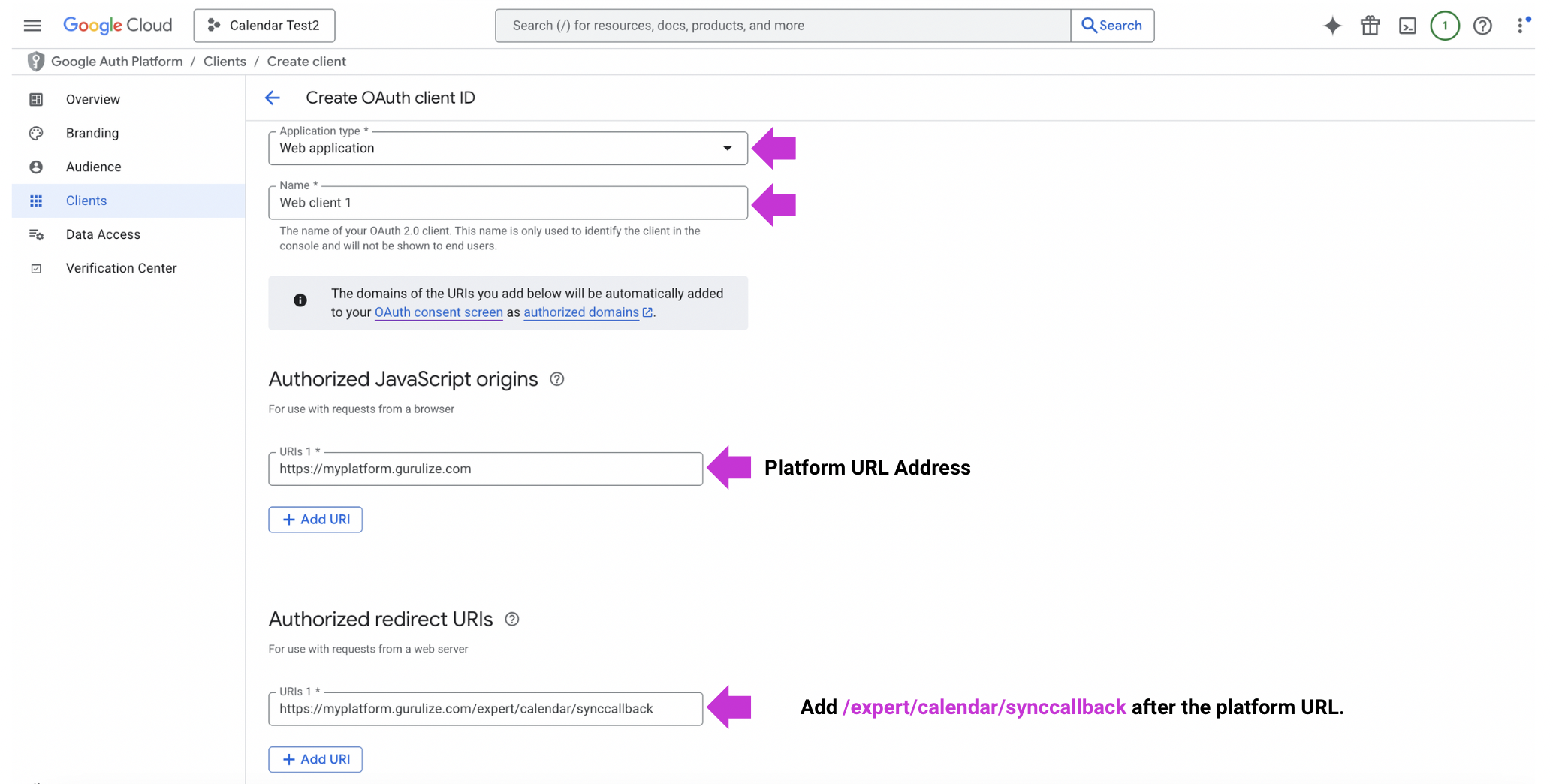The image size is (1553, 784).
Task: Click the external-link icon after authorized domains
Action: pyautogui.click(x=647, y=312)
